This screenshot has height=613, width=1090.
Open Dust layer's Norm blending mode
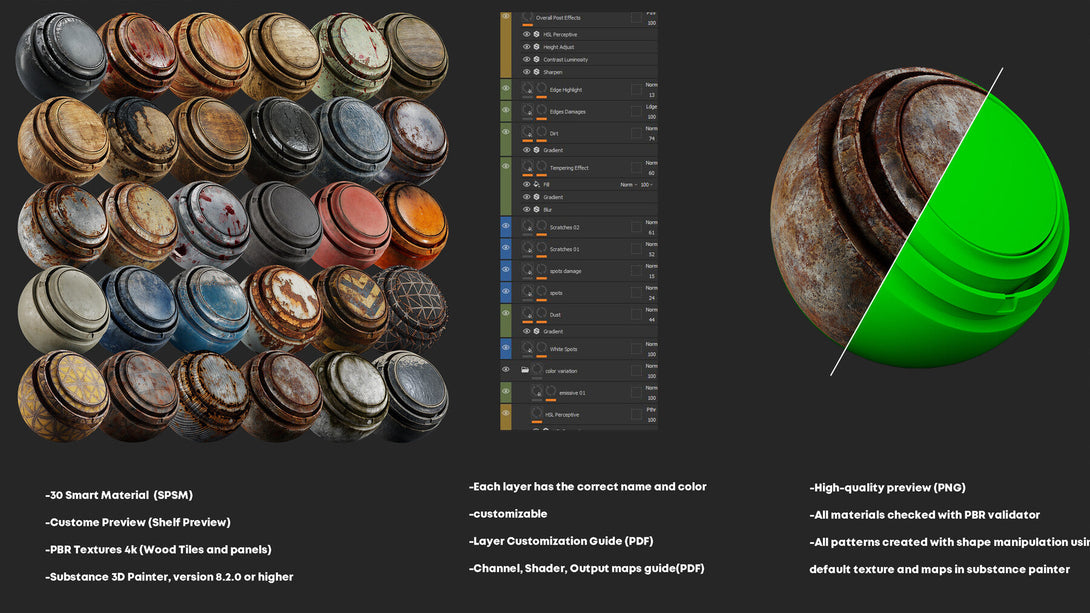[x=651, y=310]
